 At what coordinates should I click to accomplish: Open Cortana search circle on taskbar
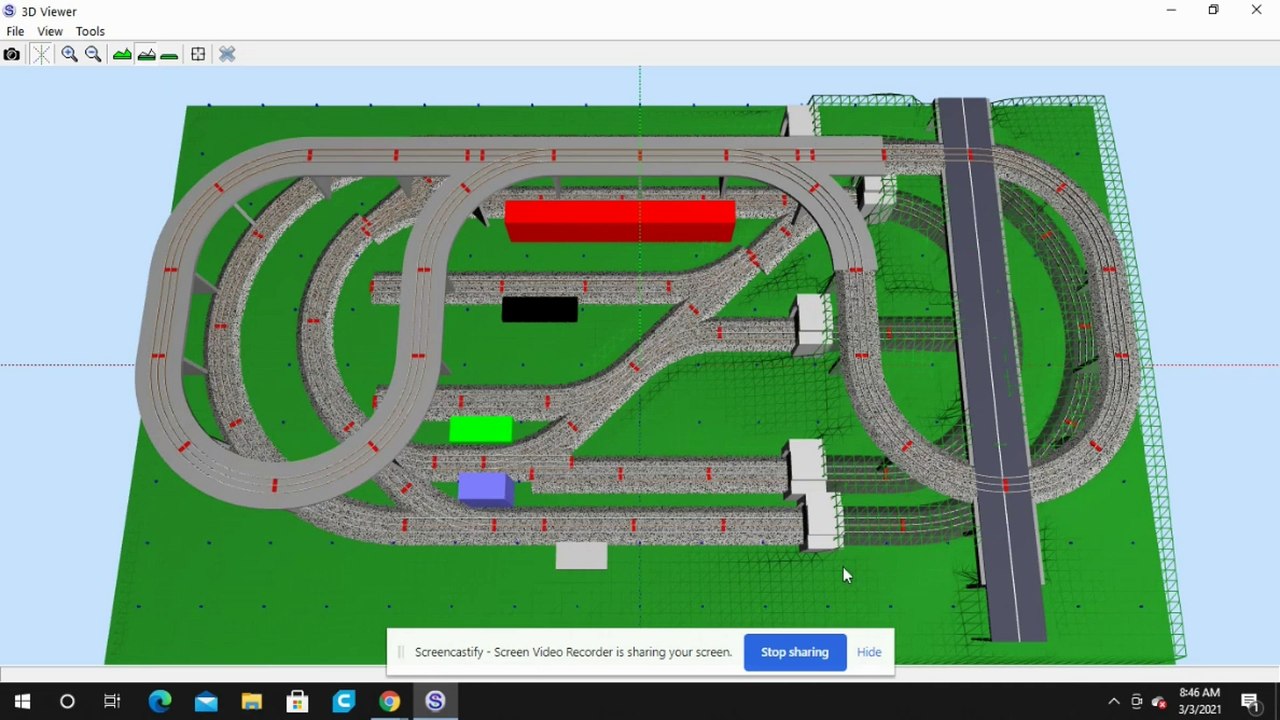coord(67,702)
